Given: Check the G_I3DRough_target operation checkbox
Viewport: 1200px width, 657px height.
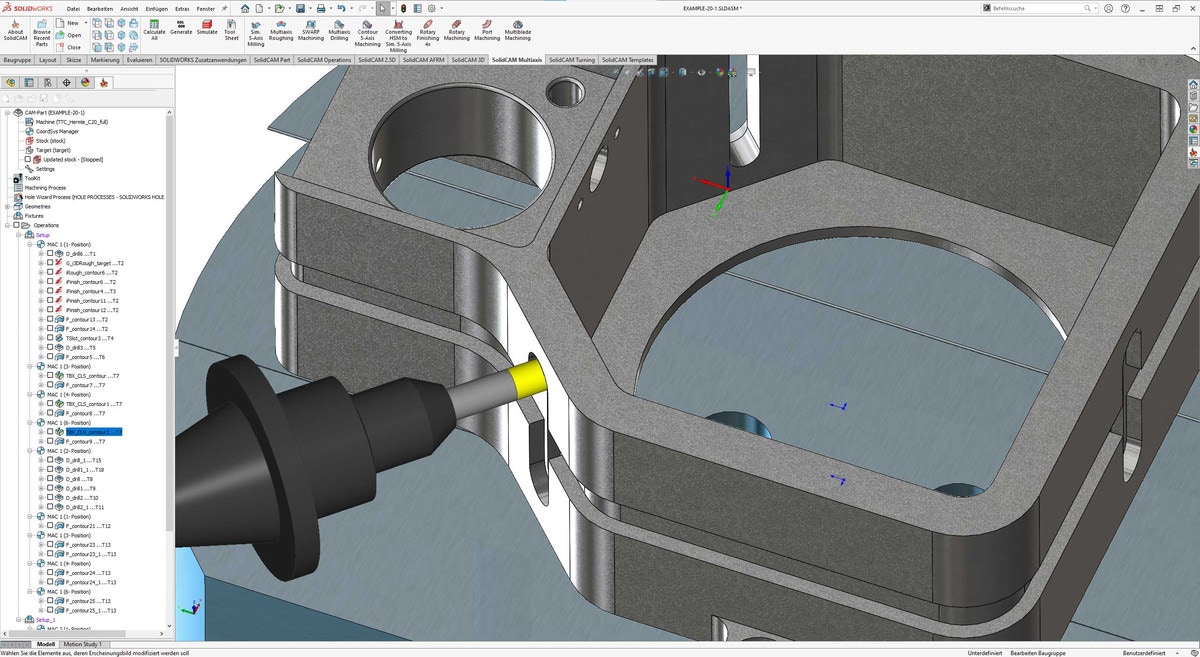Looking at the screenshot, I should pos(50,263).
